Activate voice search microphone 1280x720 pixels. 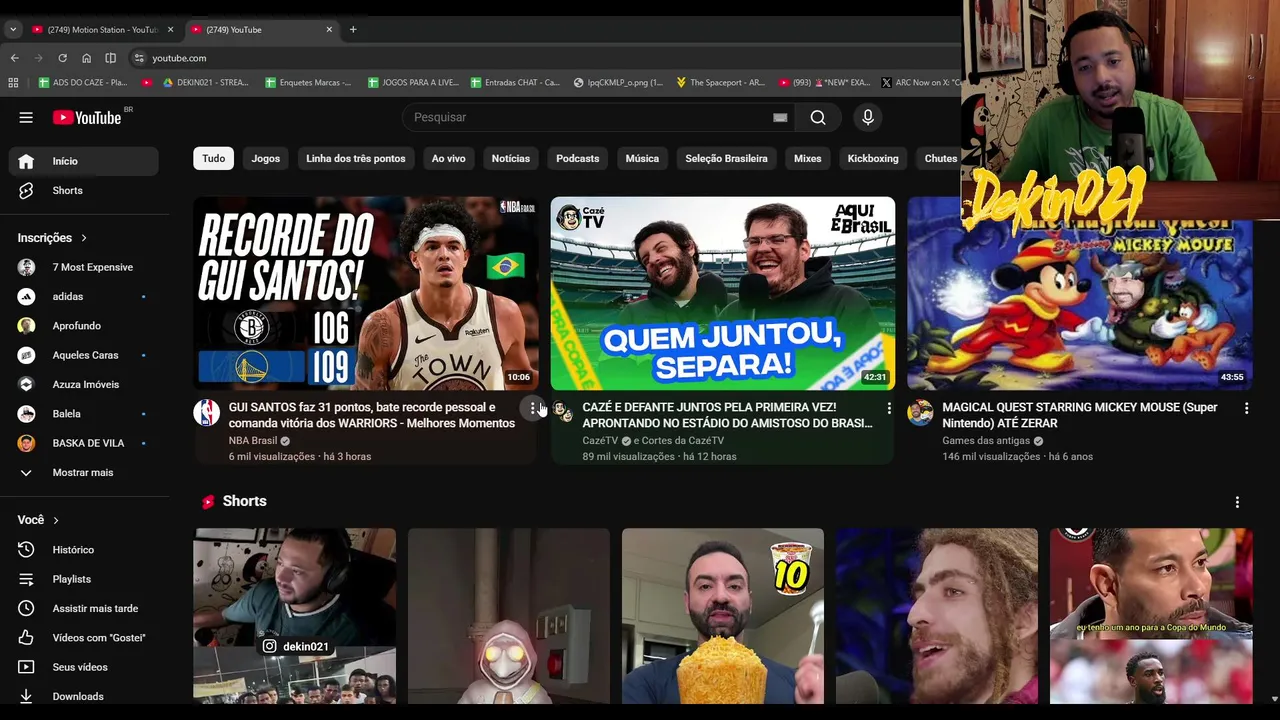pyautogui.click(x=868, y=117)
